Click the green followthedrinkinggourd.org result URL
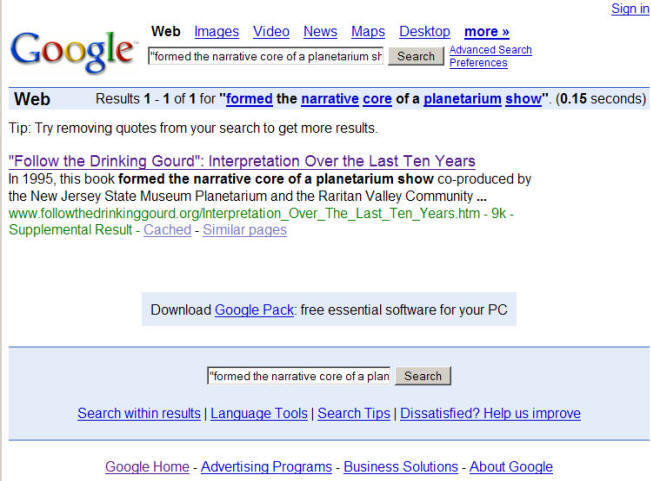This screenshot has width=651, height=481. (244, 213)
